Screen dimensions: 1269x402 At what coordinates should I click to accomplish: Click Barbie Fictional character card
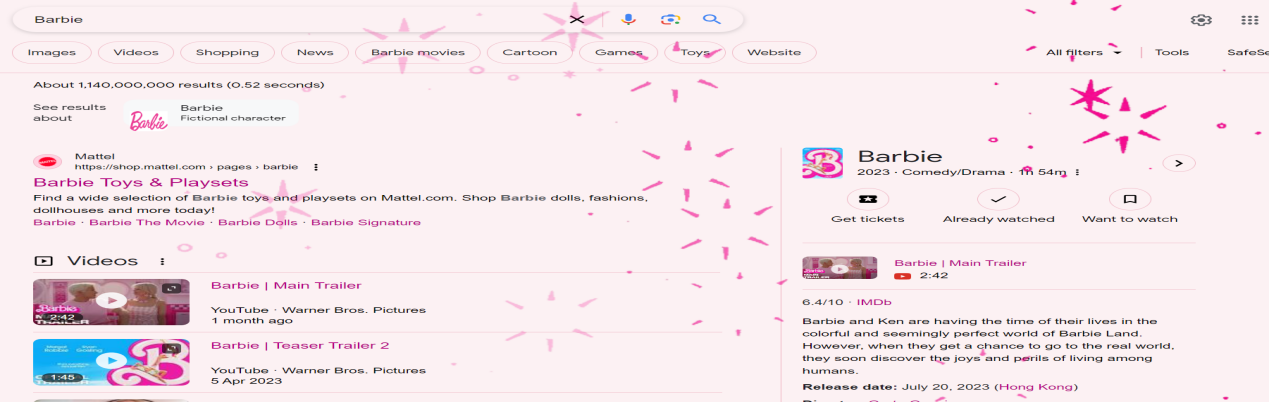[x=211, y=113]
